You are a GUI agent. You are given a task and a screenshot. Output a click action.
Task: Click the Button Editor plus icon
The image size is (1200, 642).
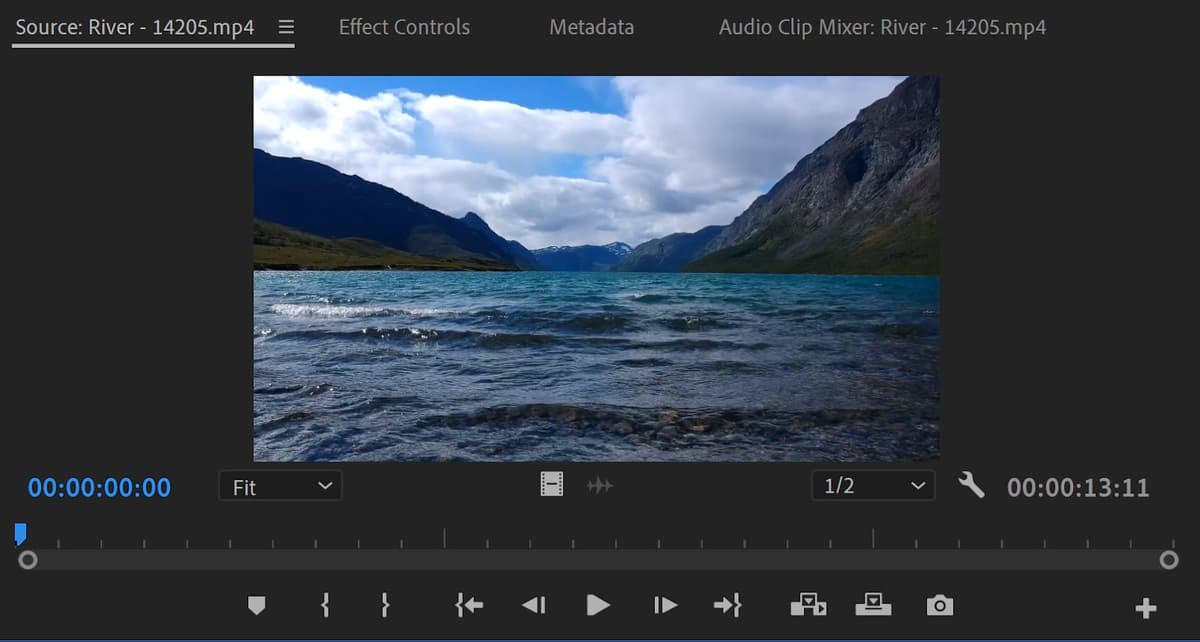pyautogui.click(x=1146, y=605)
